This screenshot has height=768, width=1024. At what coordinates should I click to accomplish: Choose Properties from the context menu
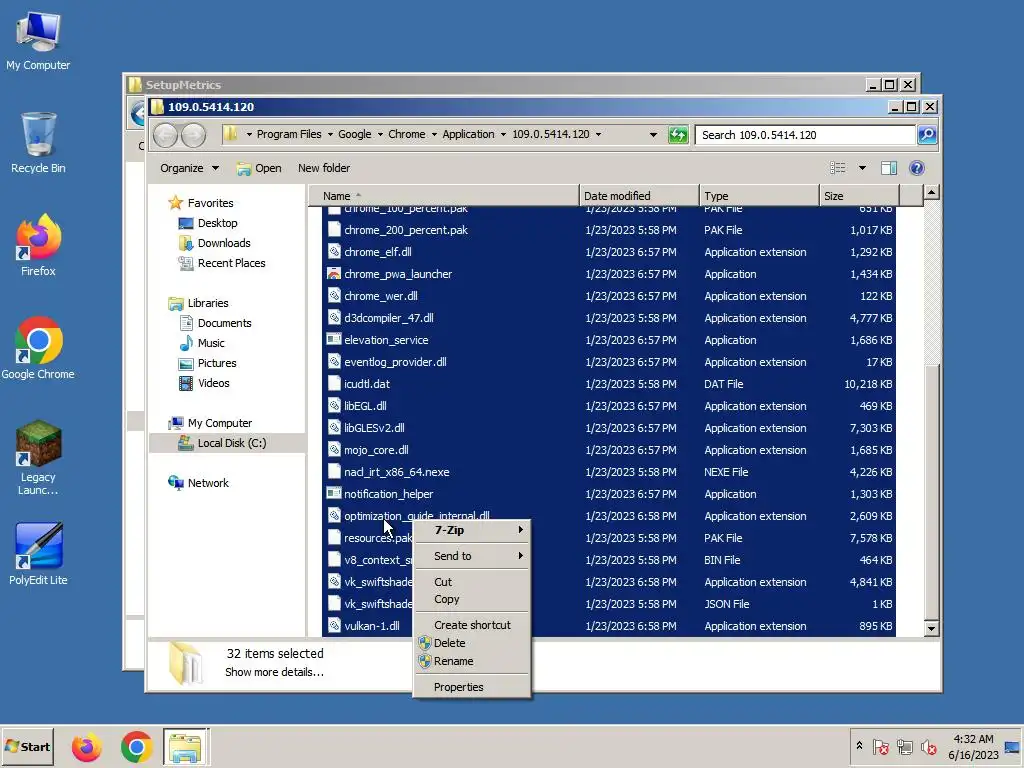point(472,687)
